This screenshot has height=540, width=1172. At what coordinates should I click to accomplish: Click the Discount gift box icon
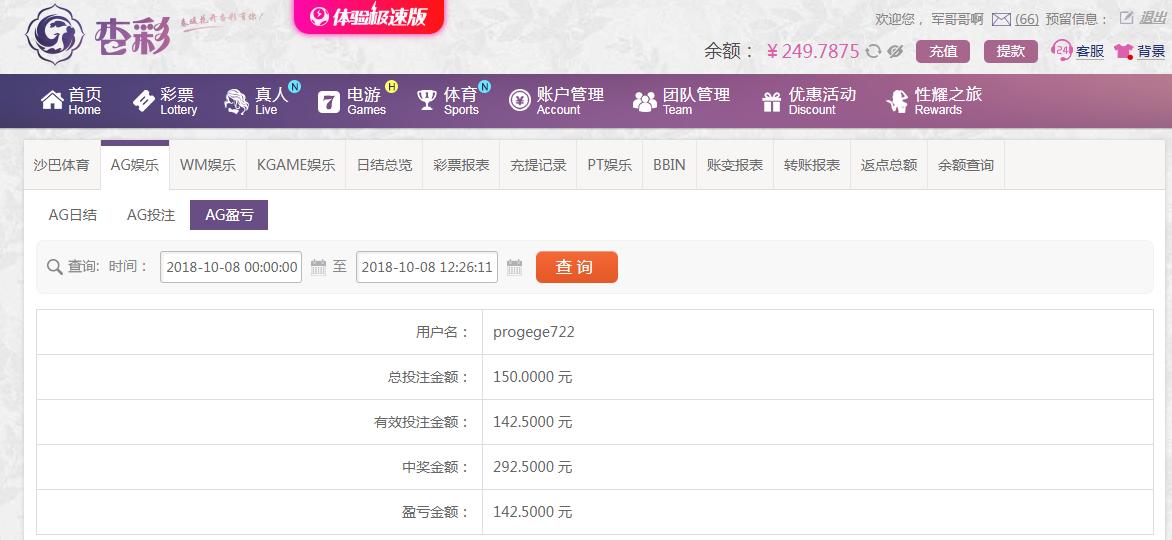click(771, 101)
